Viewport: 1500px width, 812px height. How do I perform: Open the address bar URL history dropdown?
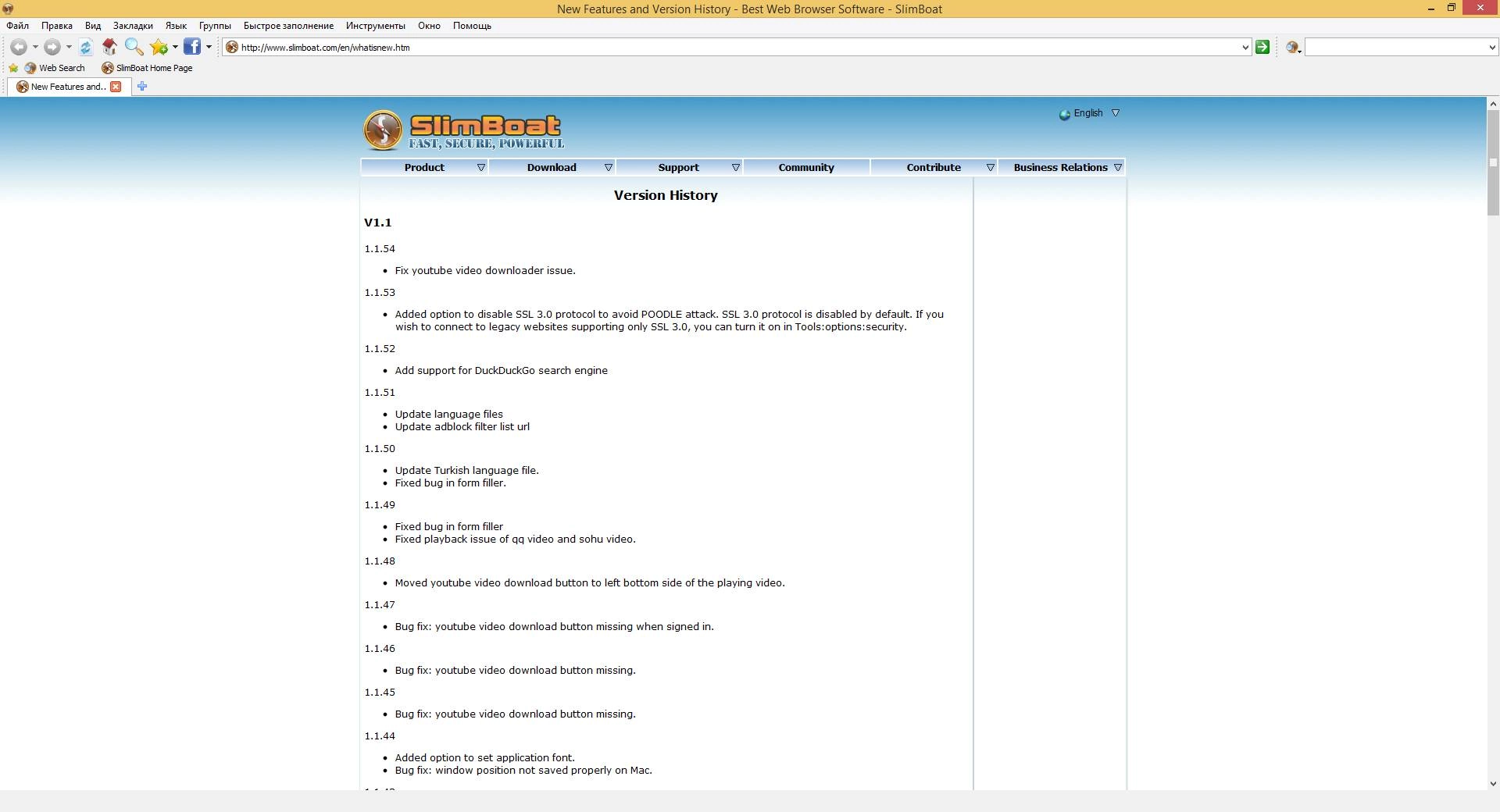[1245, 48]
